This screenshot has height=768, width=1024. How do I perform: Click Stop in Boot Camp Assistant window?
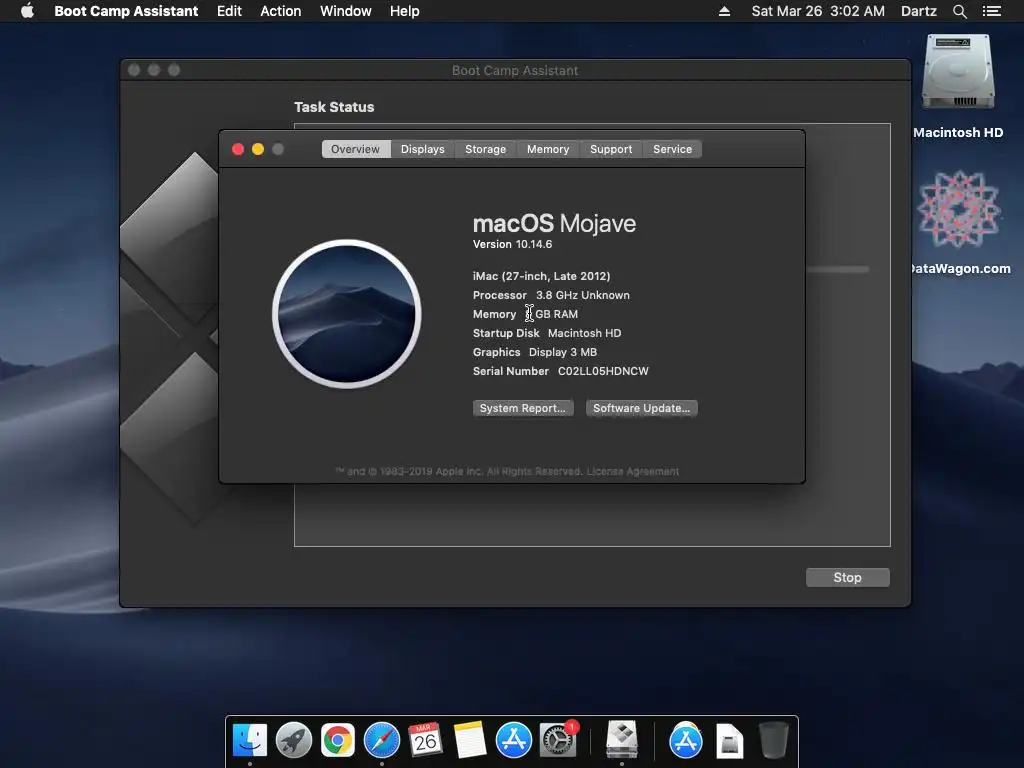(848, 577)
